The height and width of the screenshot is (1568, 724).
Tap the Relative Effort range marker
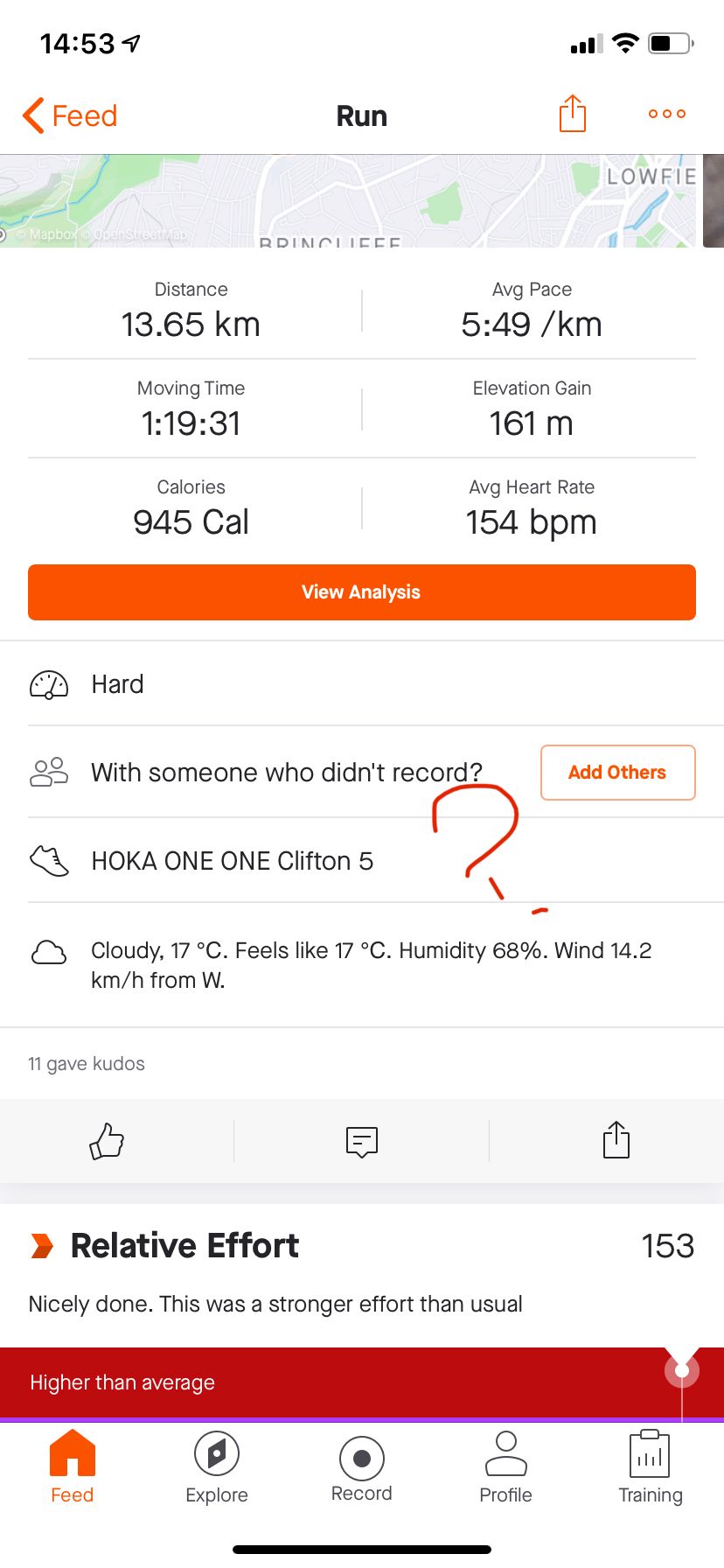tap(682, 1370)
